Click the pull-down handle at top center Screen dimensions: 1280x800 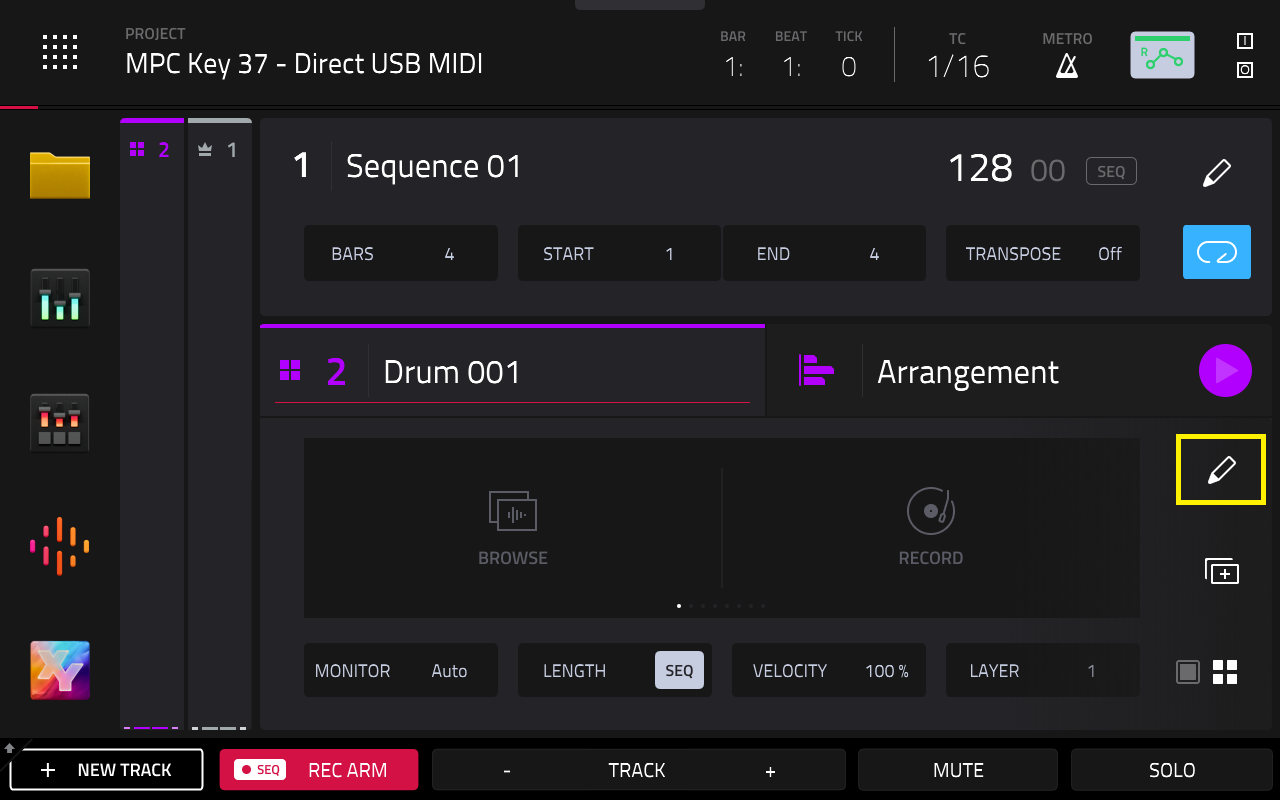640,5
